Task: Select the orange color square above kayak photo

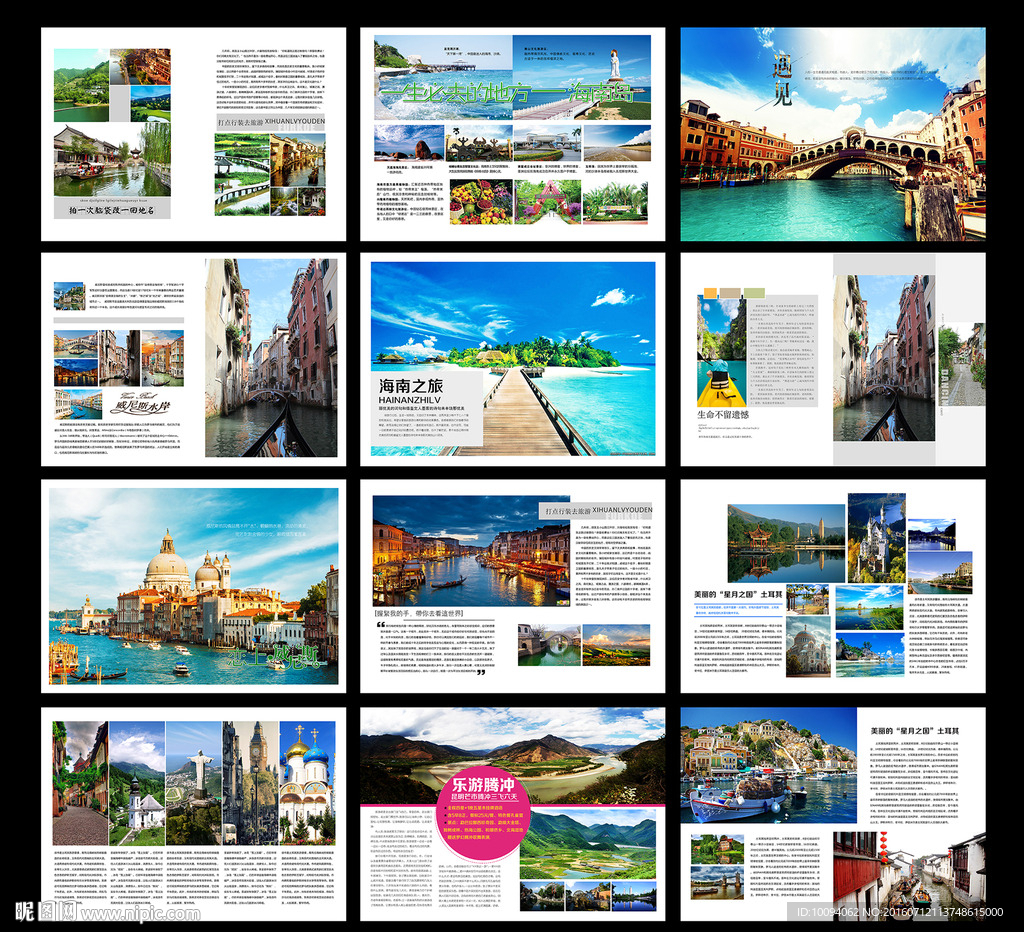Action: click(710, 293)
